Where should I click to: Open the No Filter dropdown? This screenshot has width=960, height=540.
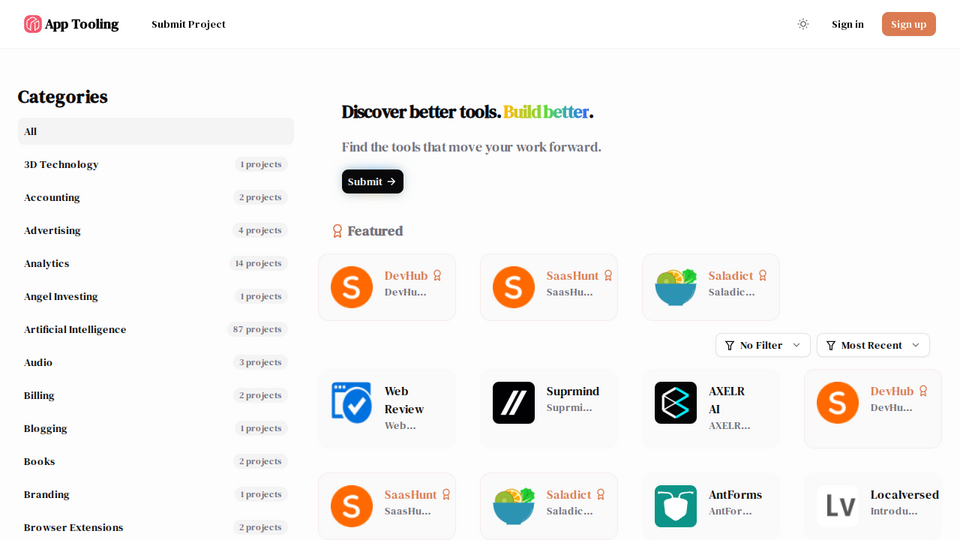[763, 345]
